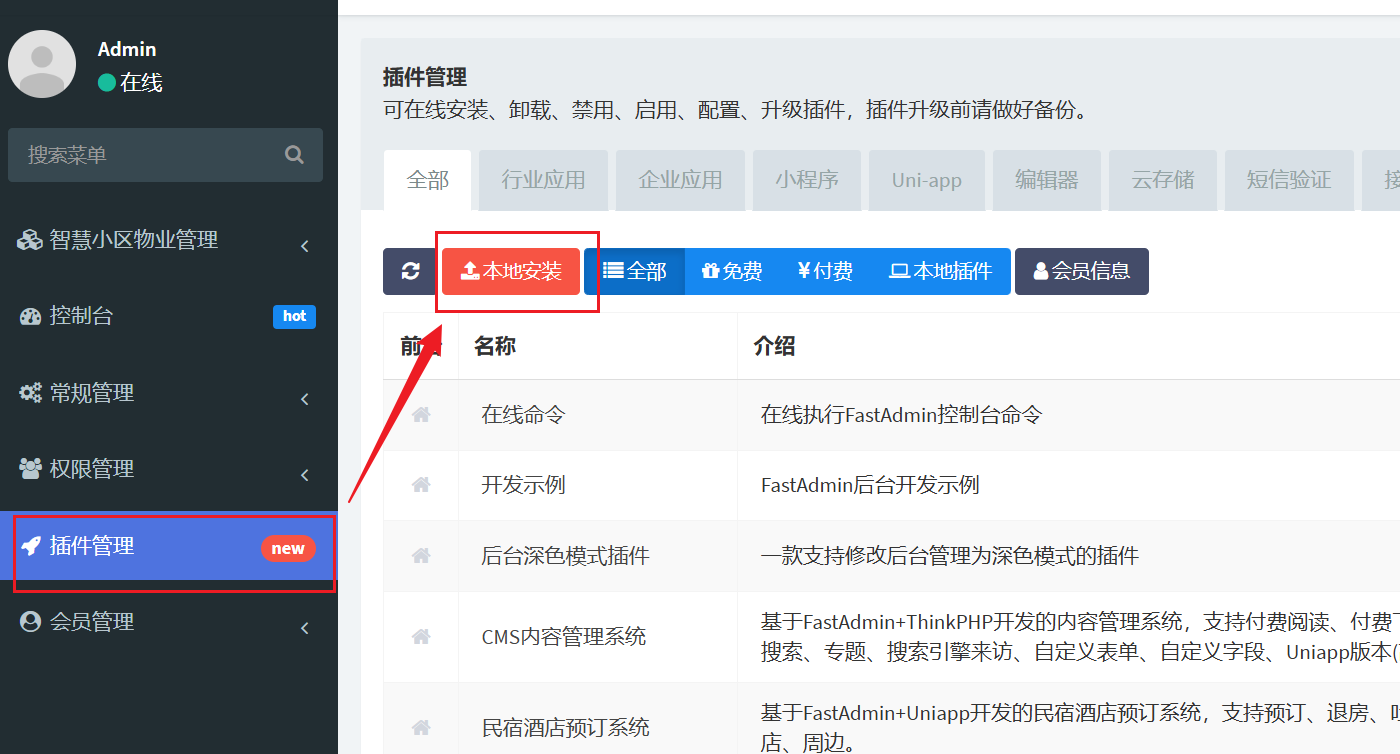Open the 会员信息 button
Viewport: 1400px width, 754px height.
(1081, 271)
